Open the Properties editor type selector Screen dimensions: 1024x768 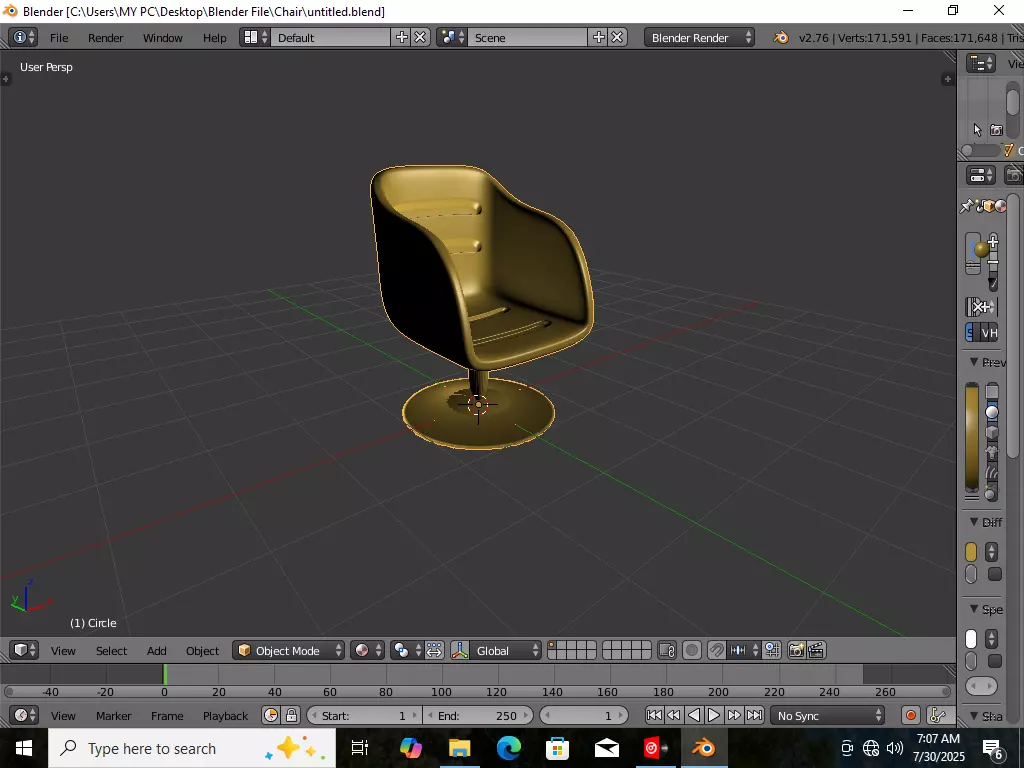[x=981, y=174]
